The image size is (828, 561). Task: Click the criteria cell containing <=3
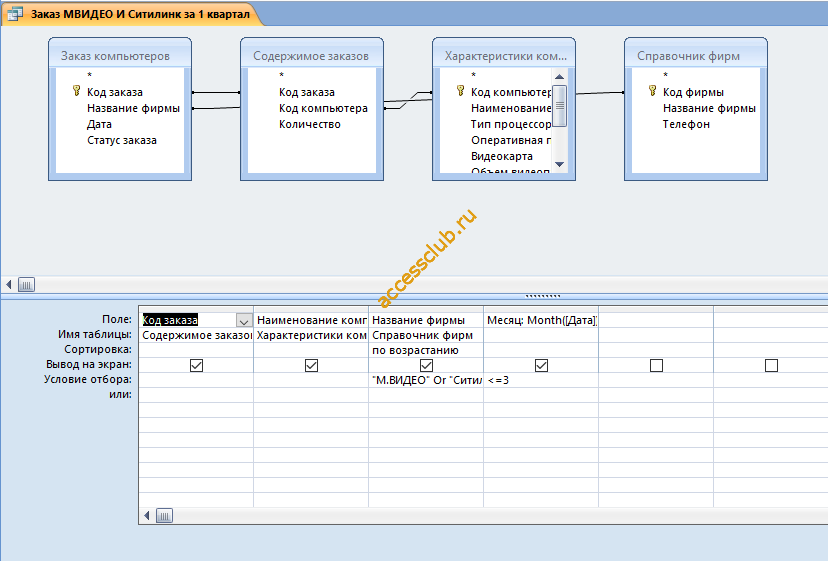[541, 380]
